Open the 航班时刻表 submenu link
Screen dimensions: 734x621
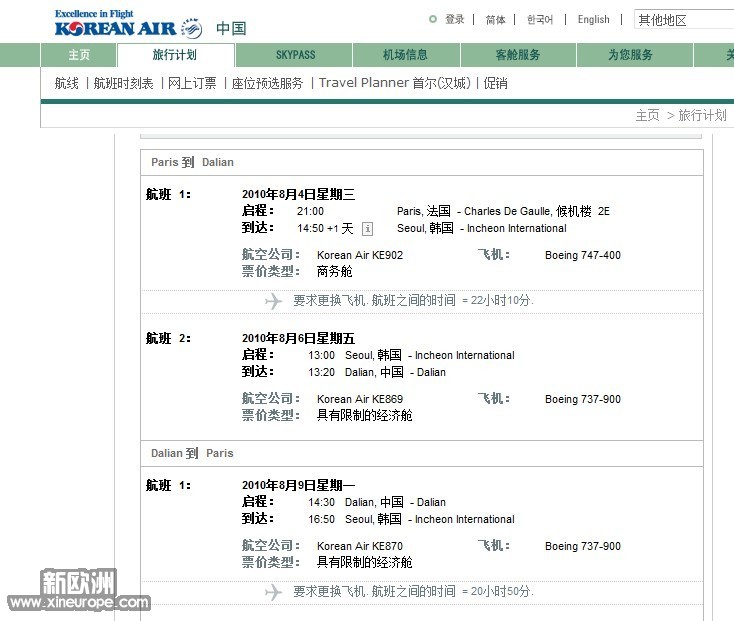click(123, 84)
